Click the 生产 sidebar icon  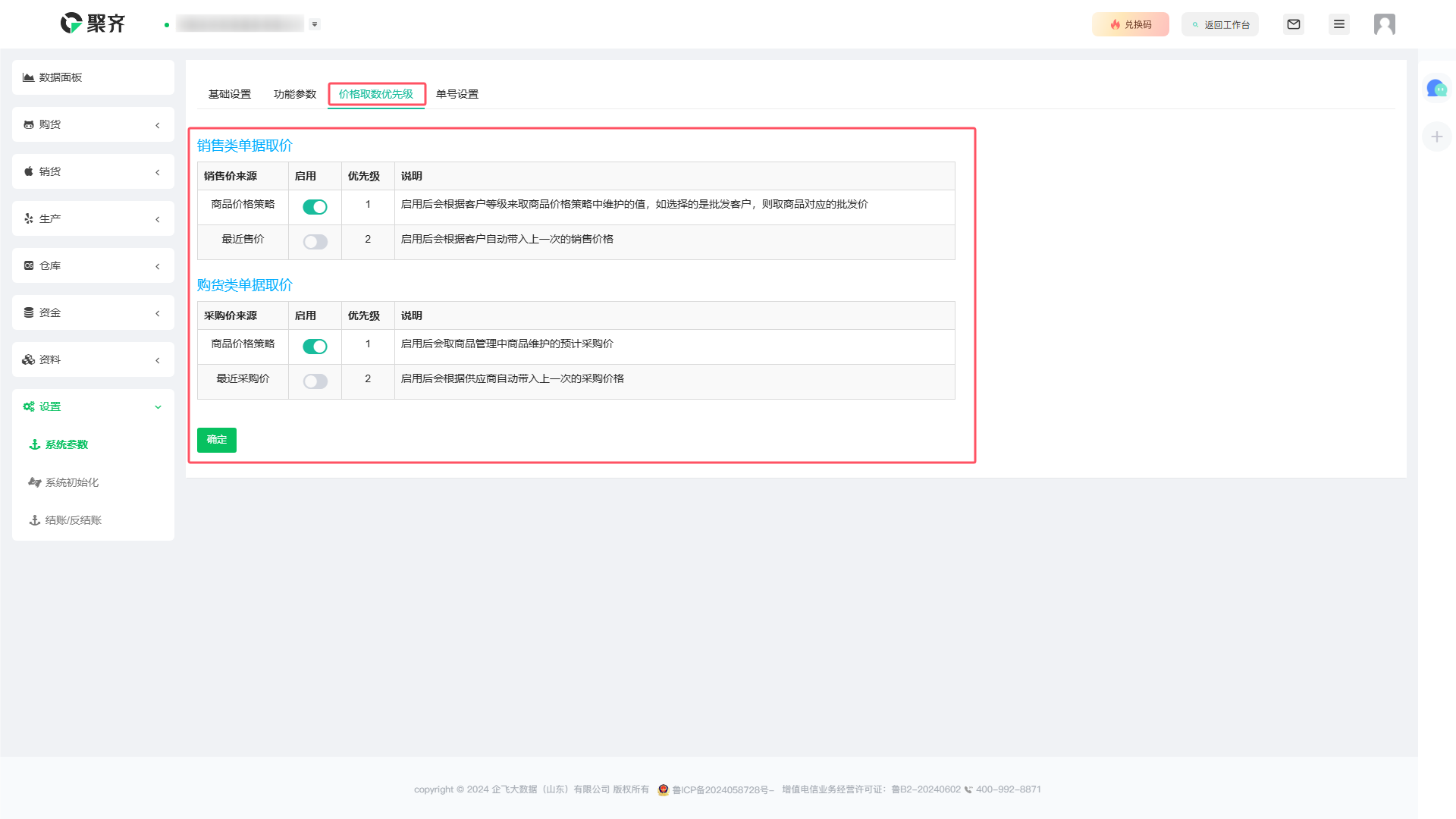29,218
